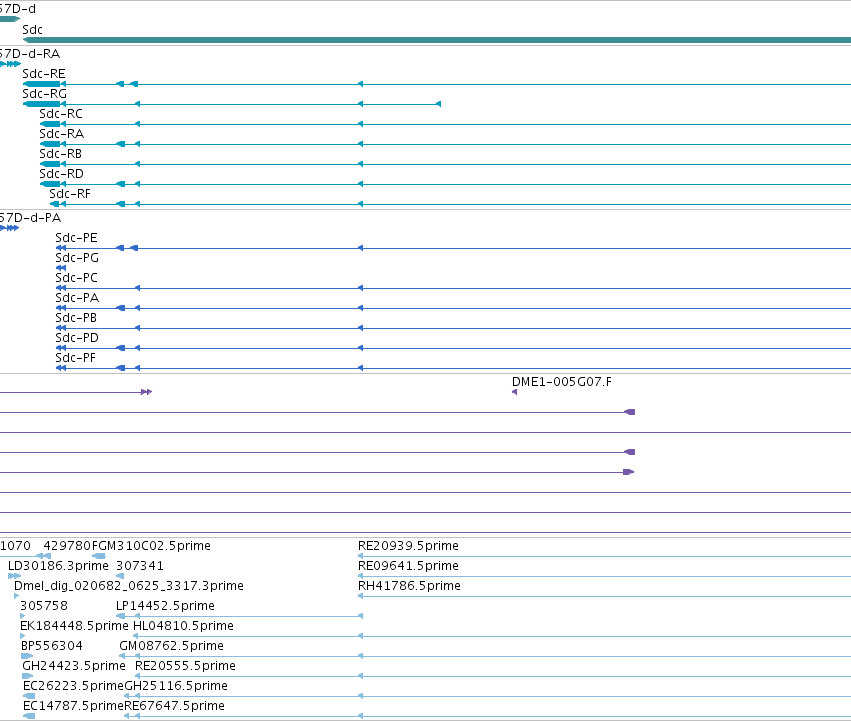The height and width of the screenshot is (721, 851).
Task: Select the Sdc-RD transcript label
Action: click(x=61, y=174)
